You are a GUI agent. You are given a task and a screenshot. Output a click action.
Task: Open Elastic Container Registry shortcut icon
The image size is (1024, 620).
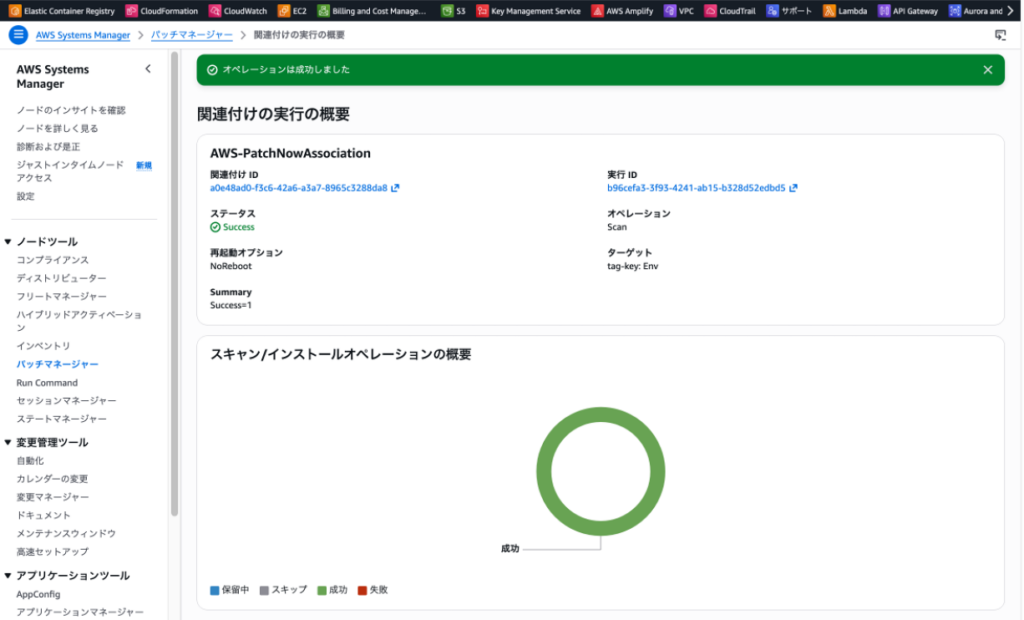(14, 10)
